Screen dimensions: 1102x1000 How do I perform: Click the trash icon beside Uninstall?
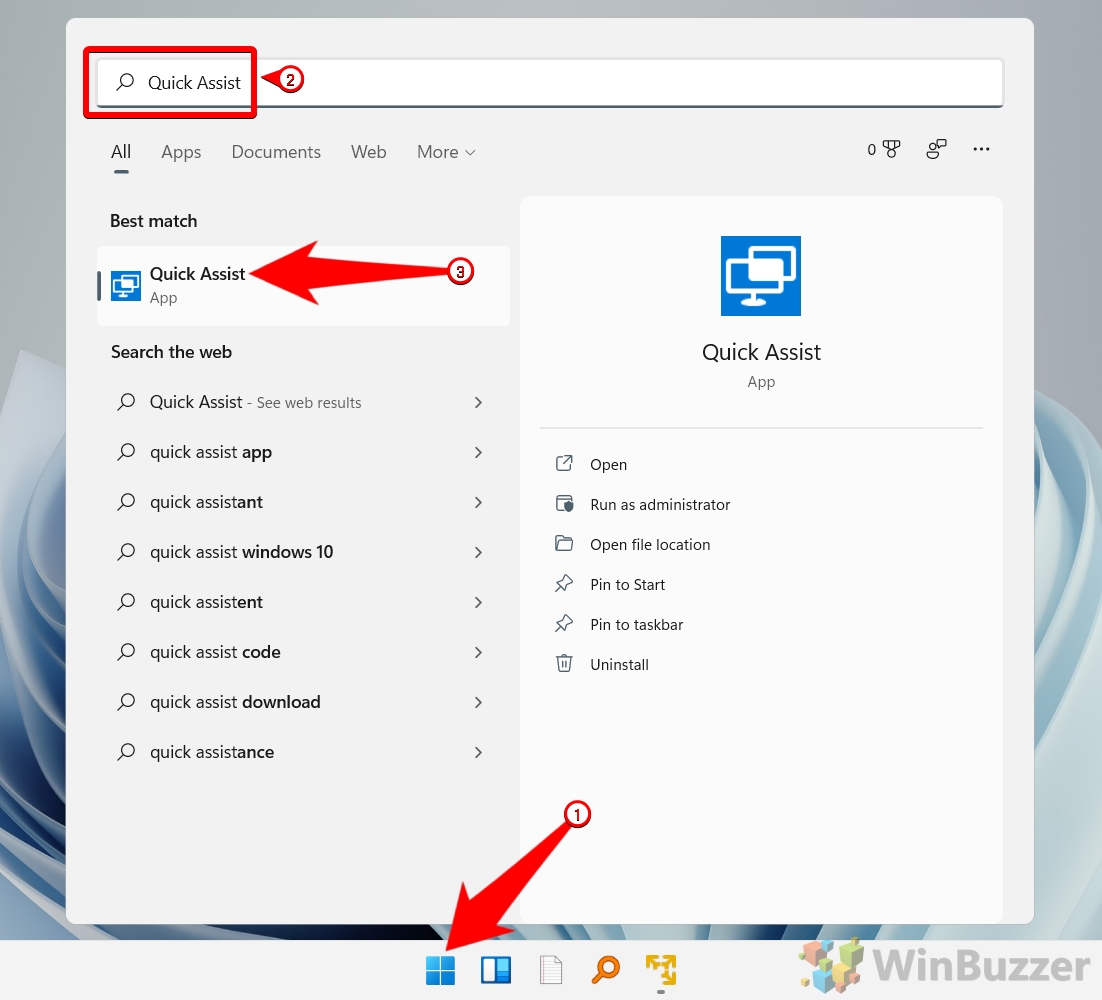coord(564,663)
